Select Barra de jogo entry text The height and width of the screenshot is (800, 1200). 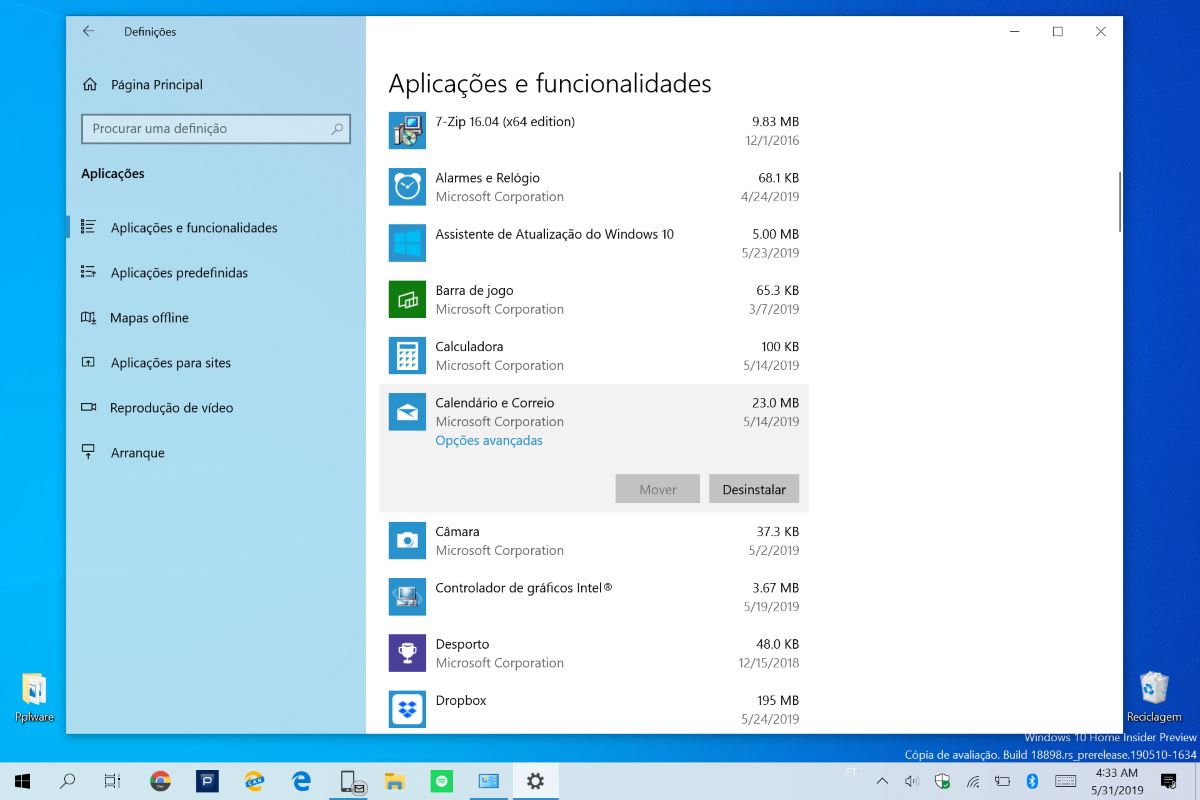(474, 290)
